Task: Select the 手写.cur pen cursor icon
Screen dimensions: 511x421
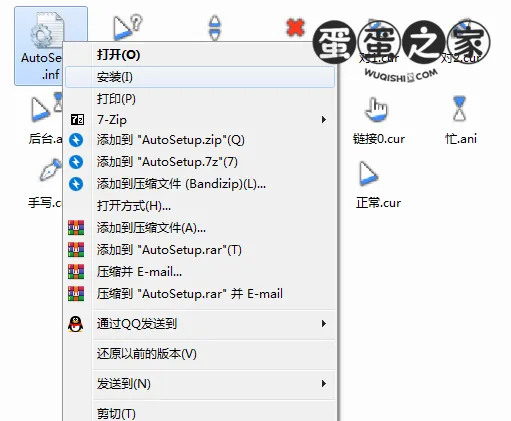Action: point(51,170)
